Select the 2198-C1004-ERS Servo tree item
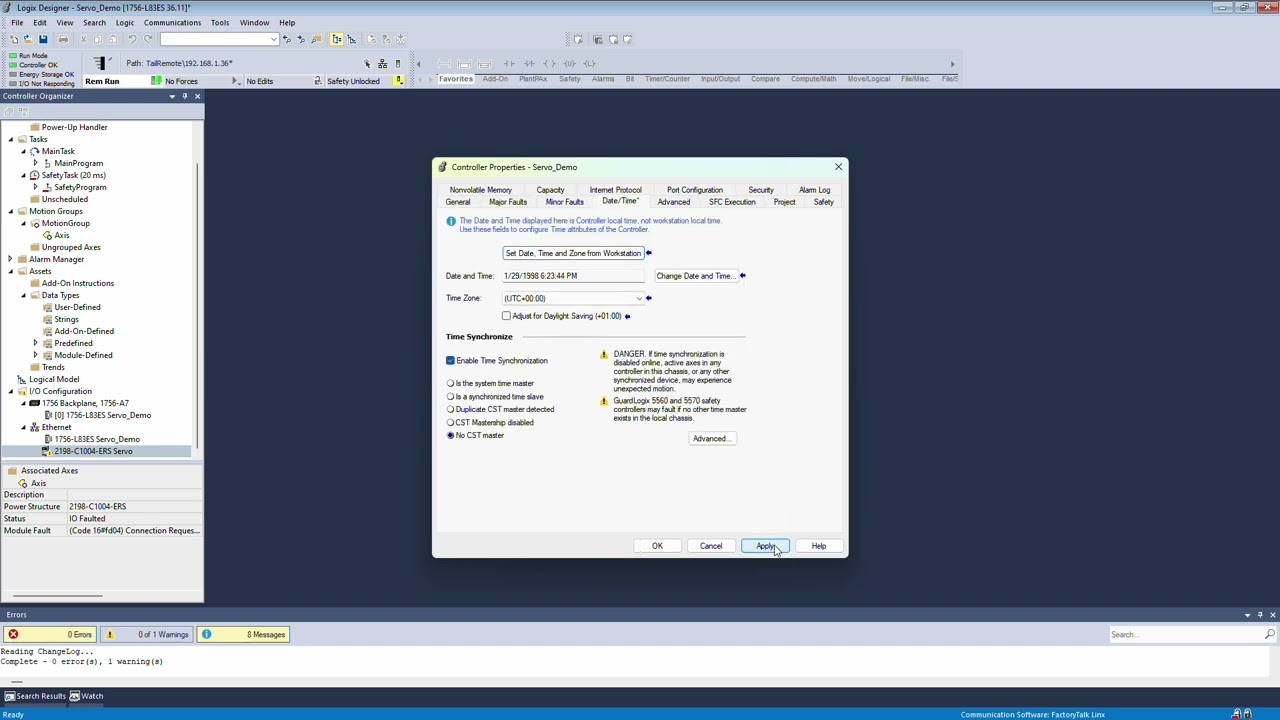Viewport: 1280px width, 720px height. (x=93, y=451)
